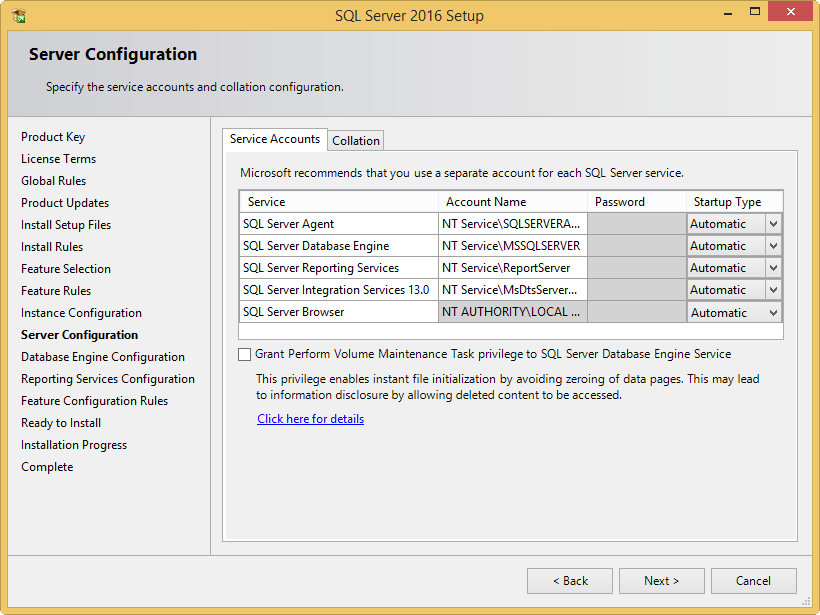Edit account name for SQL Server Database Engine
This screenshot has width=820, height=615.
[x=512, y=246]
